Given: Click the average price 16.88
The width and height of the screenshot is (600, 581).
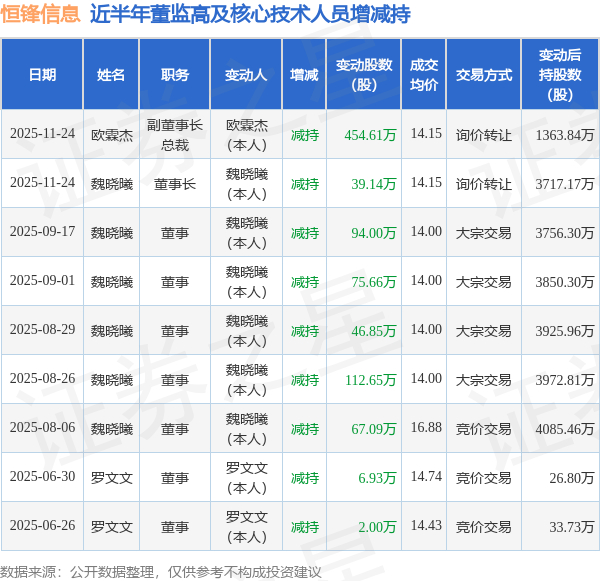Looking at the screenshot, I should click(426, 428).
